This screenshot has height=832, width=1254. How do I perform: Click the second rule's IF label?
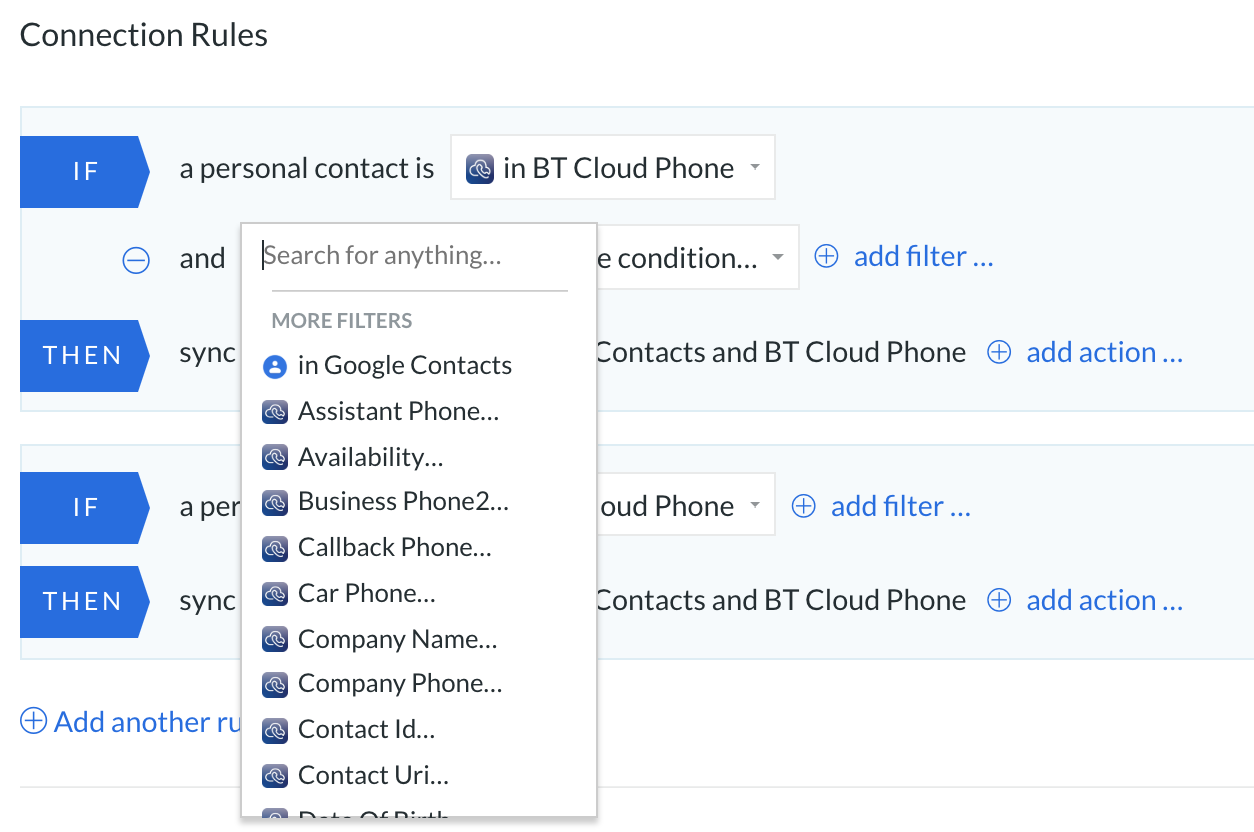click(x=85, y=508)
